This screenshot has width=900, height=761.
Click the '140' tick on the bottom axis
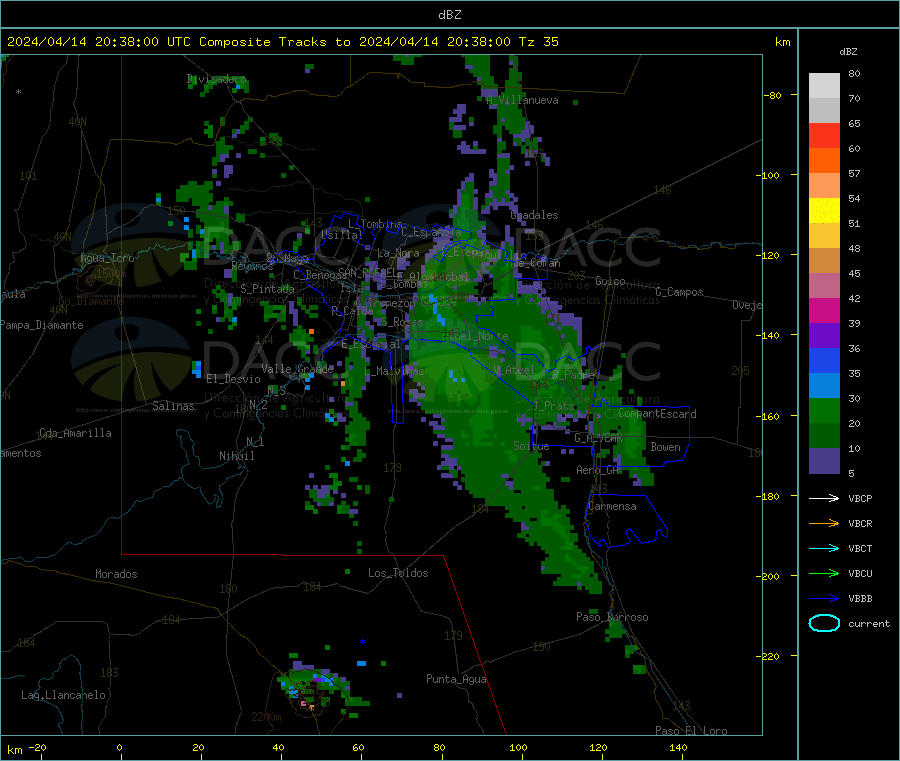pos(678,747)
